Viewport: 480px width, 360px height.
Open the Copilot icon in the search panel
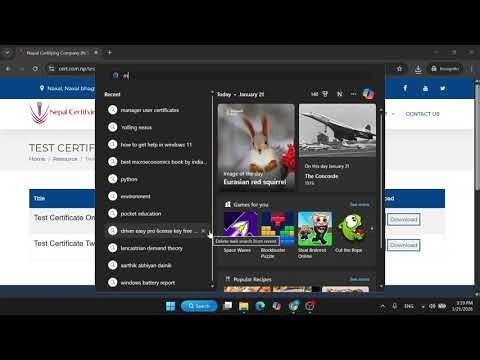368,94
